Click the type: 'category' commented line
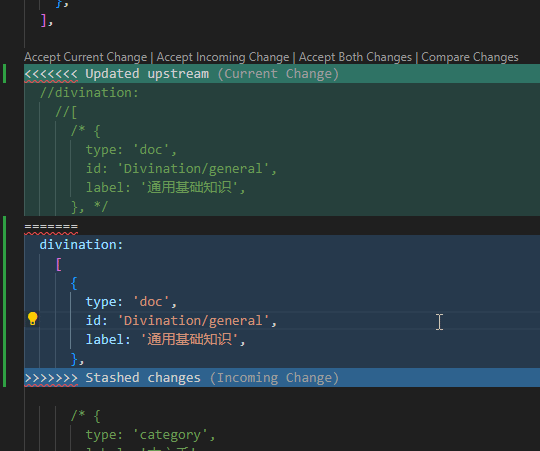Screen dimensions: 540x451 coord(150,435)
